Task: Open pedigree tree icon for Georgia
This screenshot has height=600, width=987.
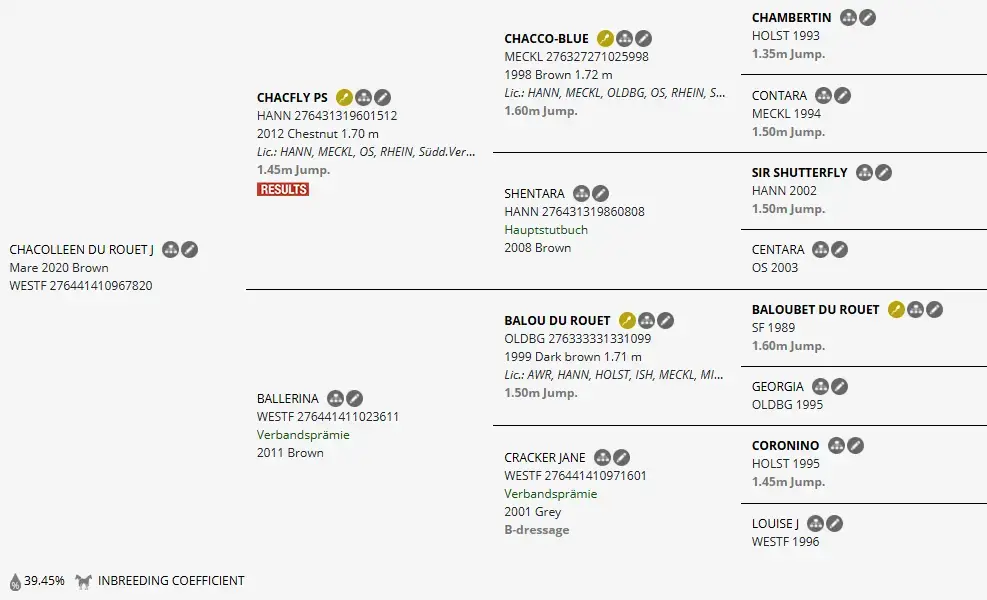Action: click(820, 387)
